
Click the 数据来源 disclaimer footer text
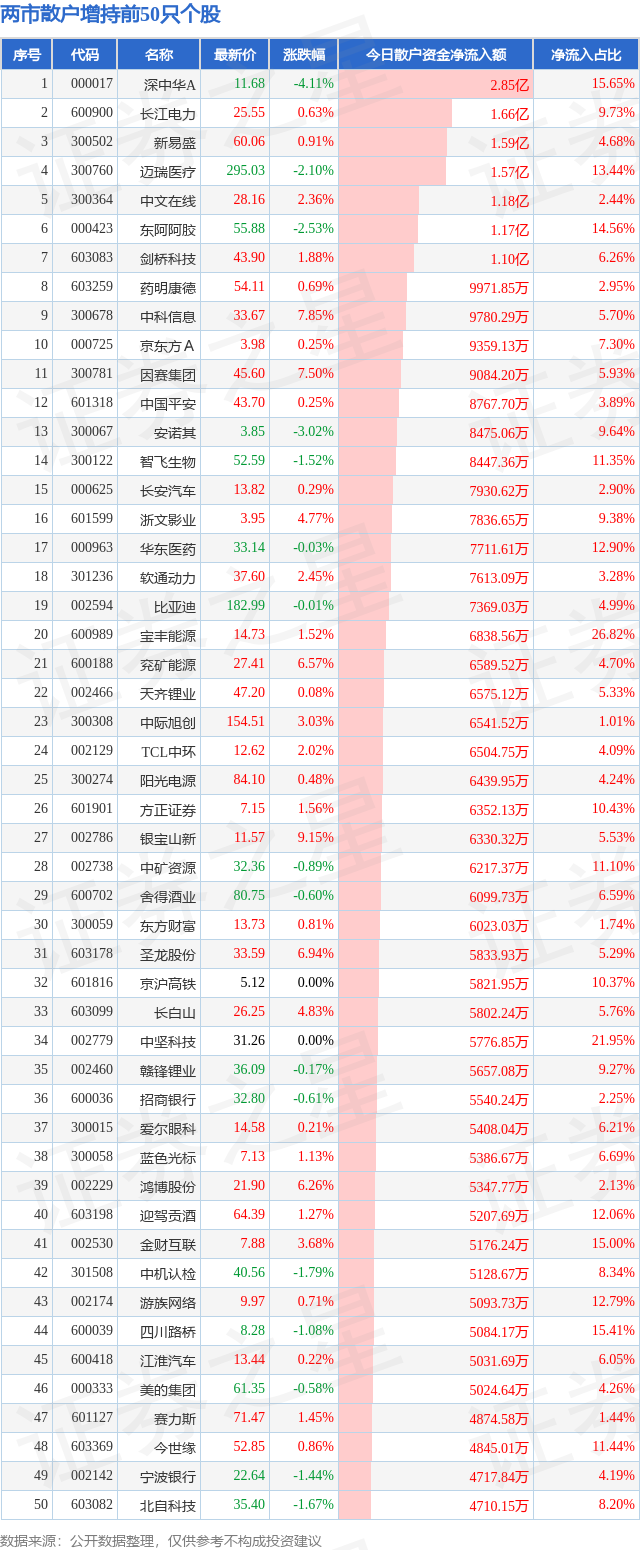(x=161, y=1541)
